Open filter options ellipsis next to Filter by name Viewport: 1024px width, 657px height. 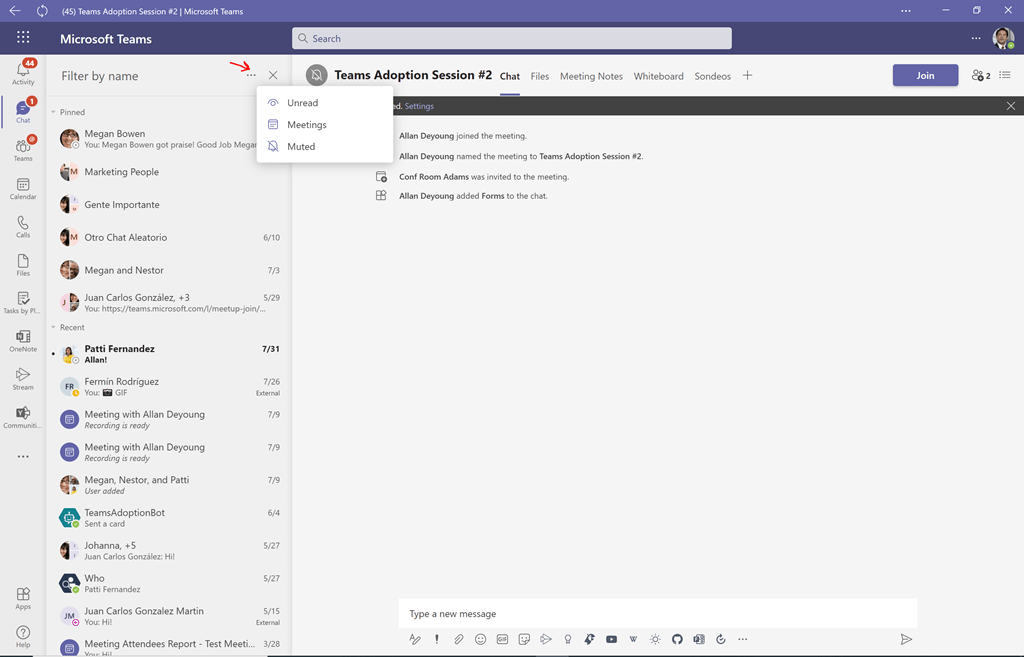(251, 75)
